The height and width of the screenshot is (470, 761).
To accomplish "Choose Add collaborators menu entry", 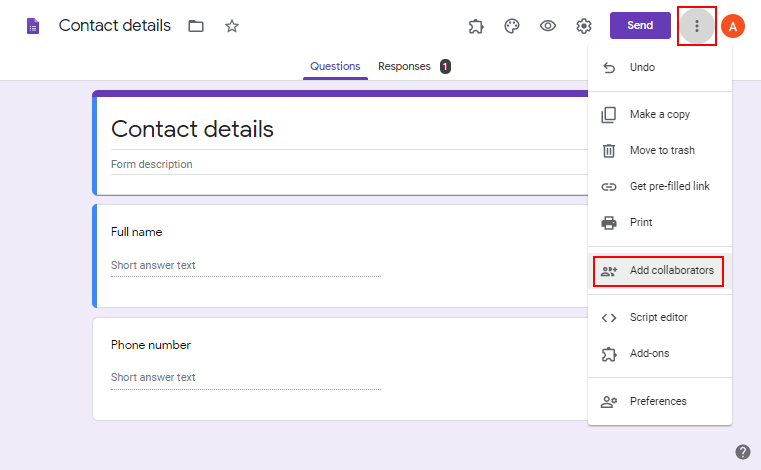I will pos(660,270).
